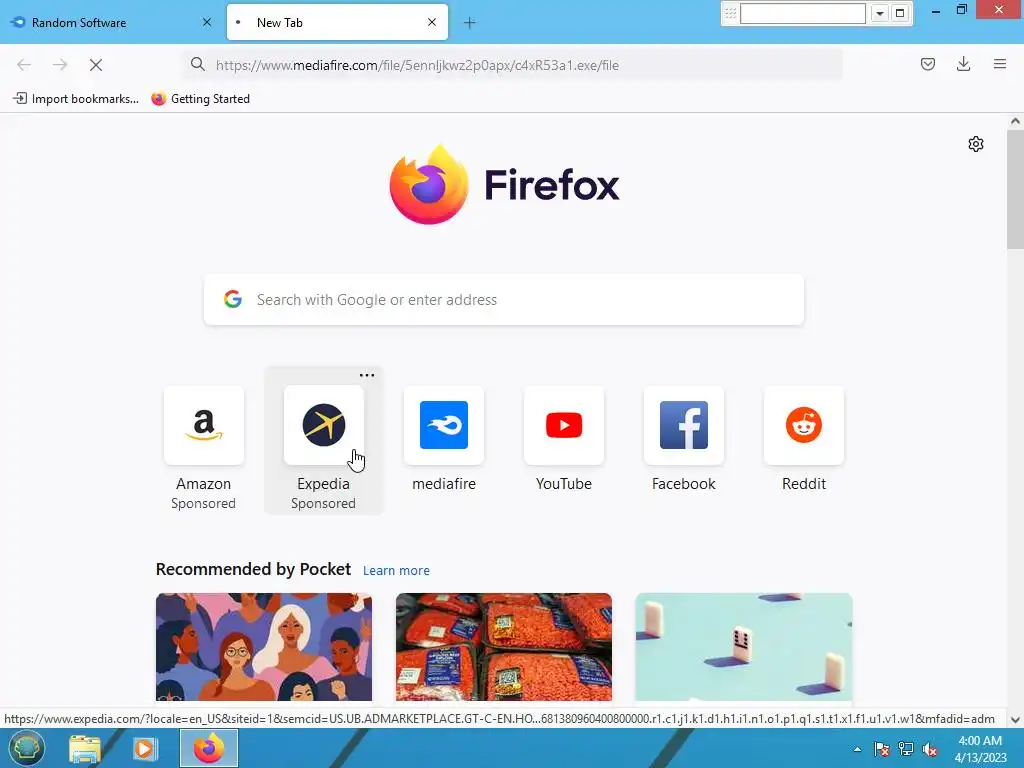Open the Downloads panel
The width and height of the screenshot is (1024, 768).
point(963,64)
